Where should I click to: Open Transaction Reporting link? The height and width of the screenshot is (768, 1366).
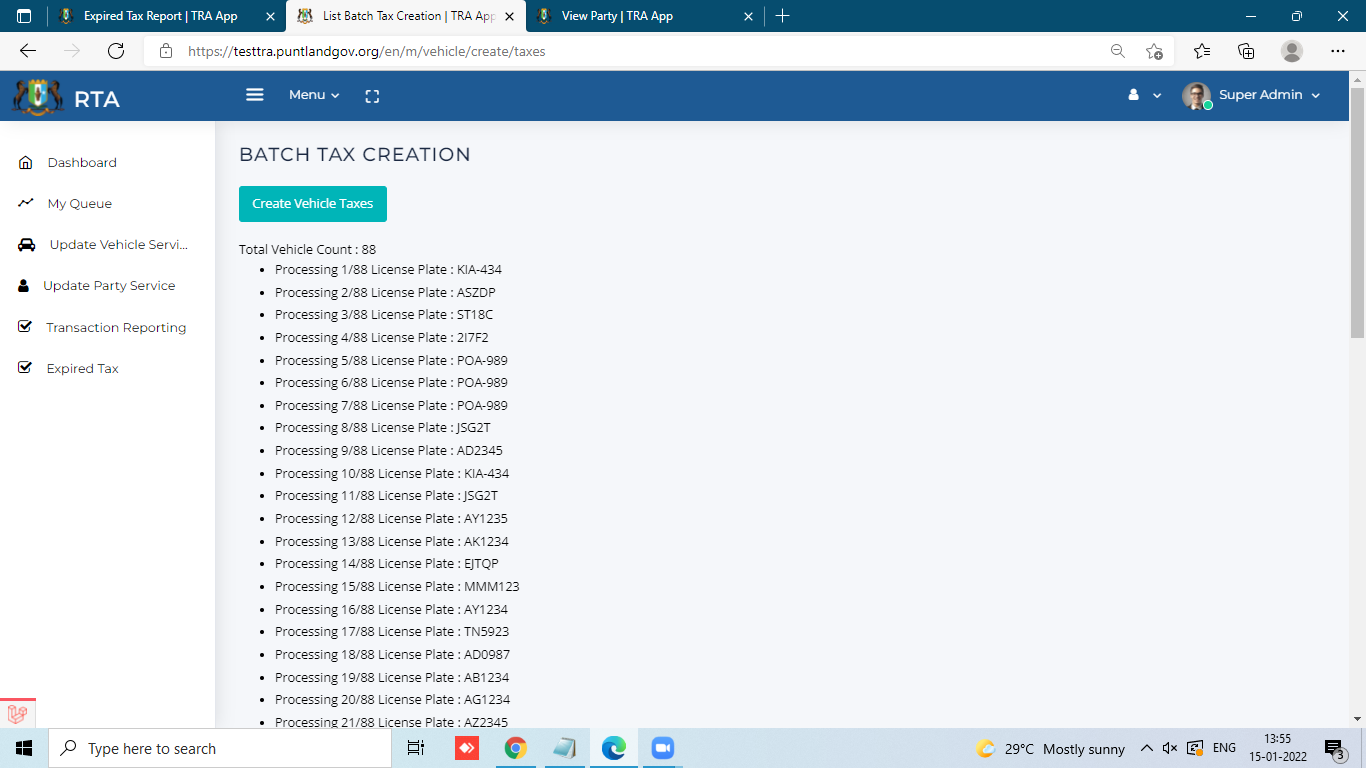click(x=116, y=327)
